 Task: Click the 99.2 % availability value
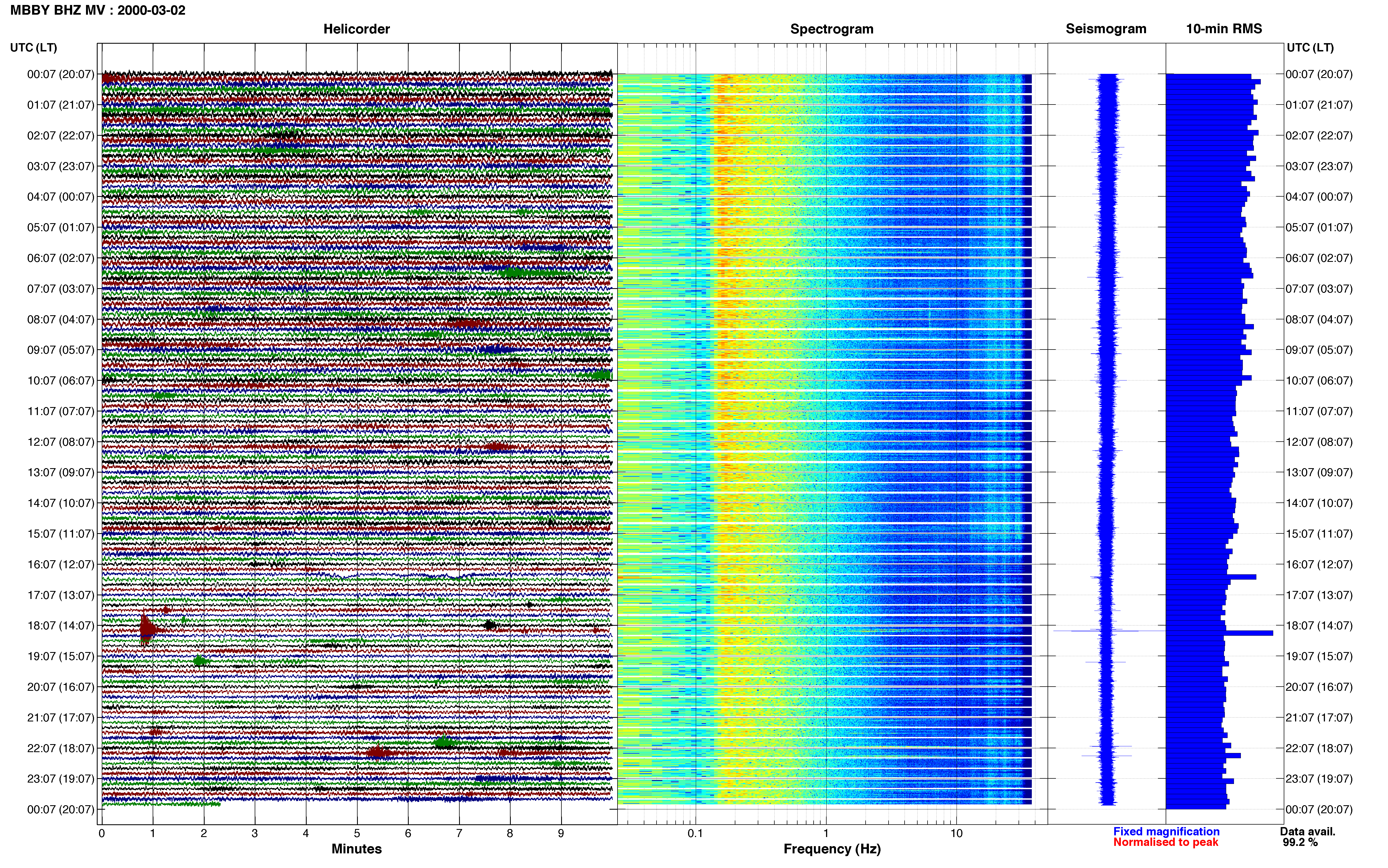(1300, 842)
